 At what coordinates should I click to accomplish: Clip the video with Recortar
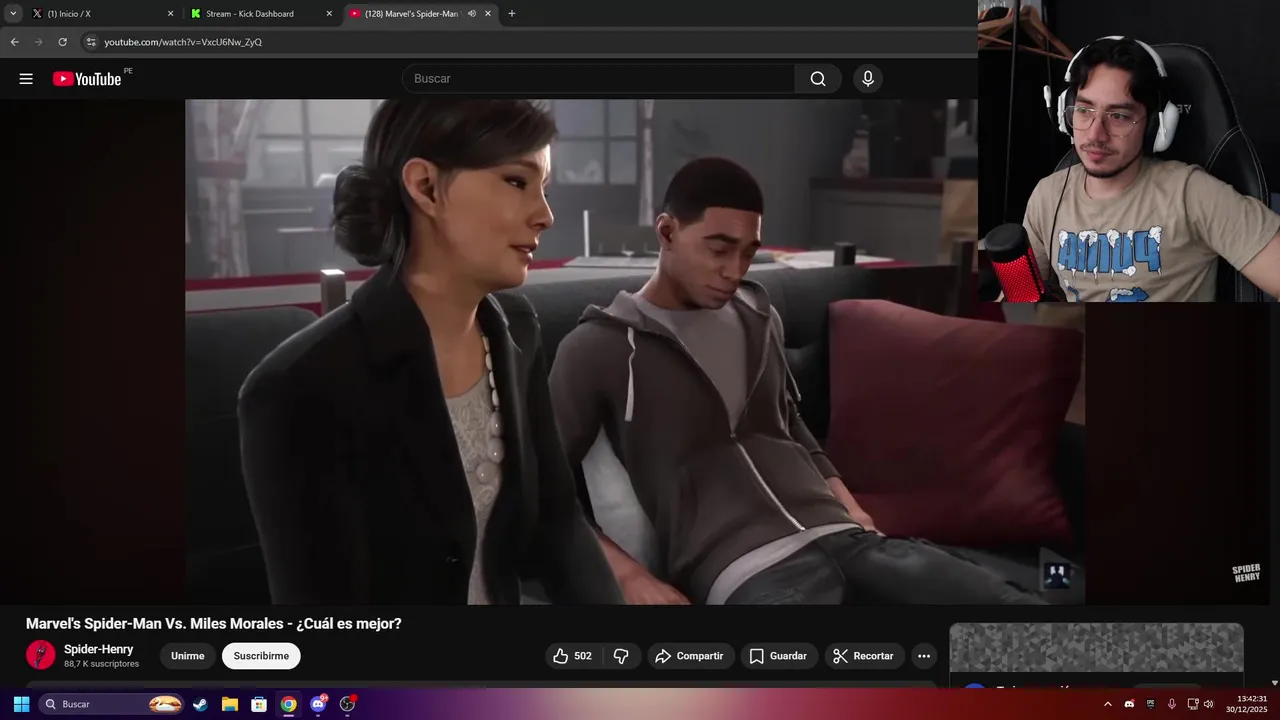click(x=864, y=656)
